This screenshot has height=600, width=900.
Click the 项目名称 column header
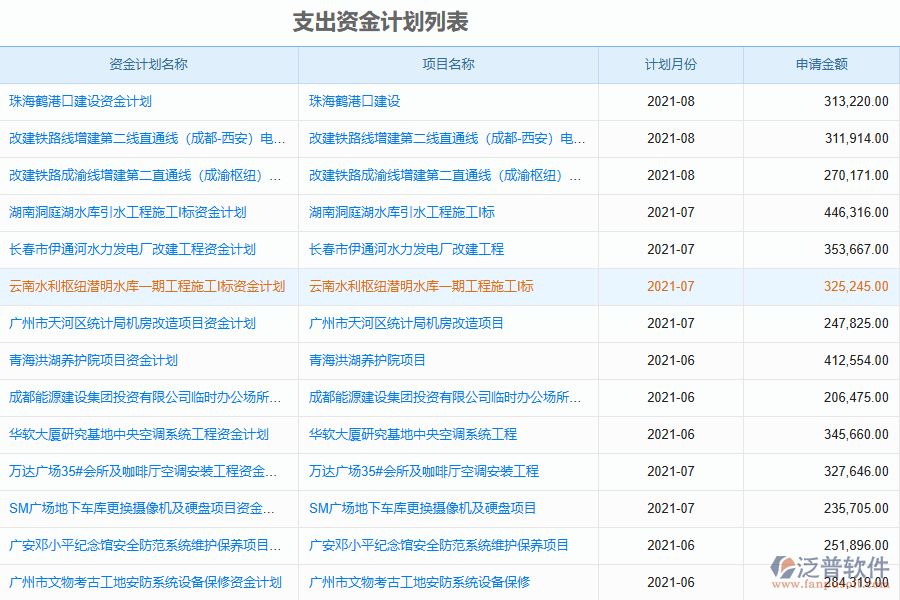447,64
